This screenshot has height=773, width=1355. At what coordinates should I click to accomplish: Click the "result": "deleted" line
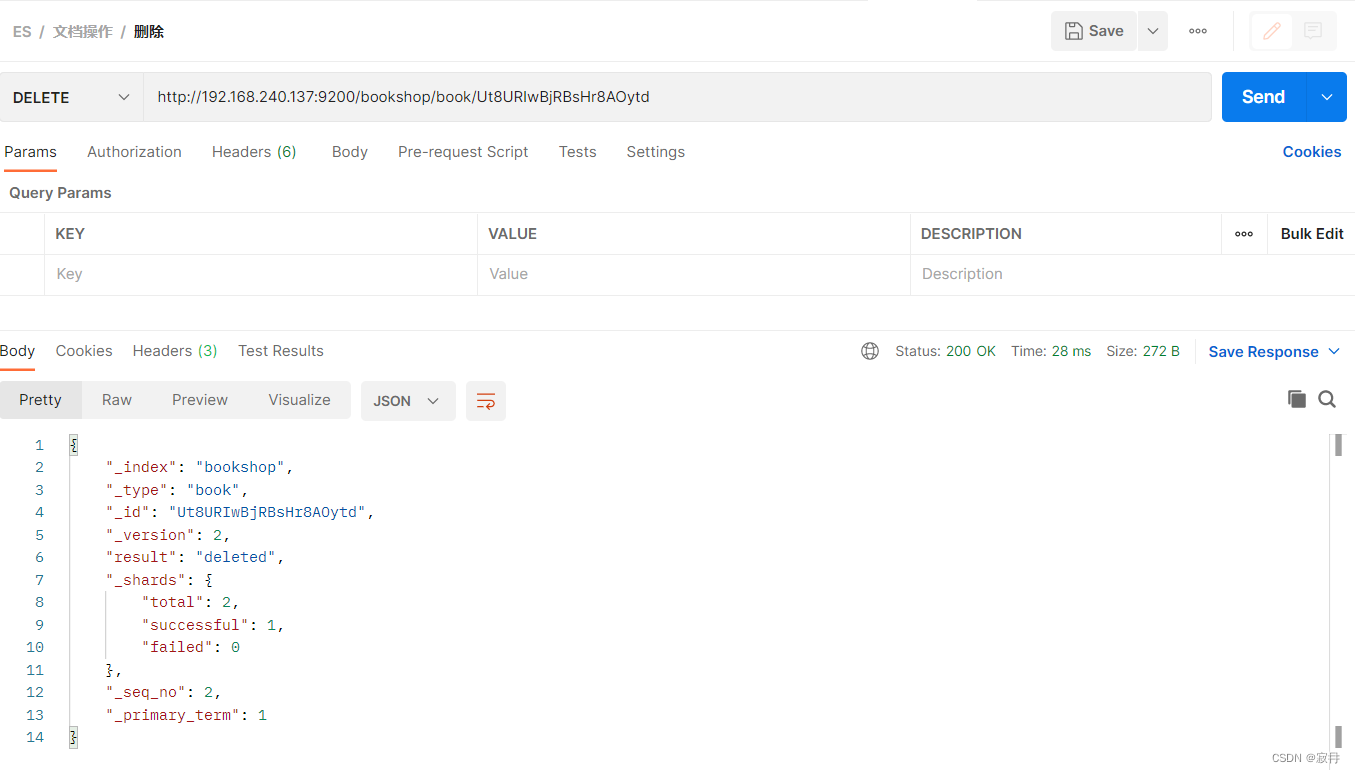pyautogui.click(x=195, y=557)
